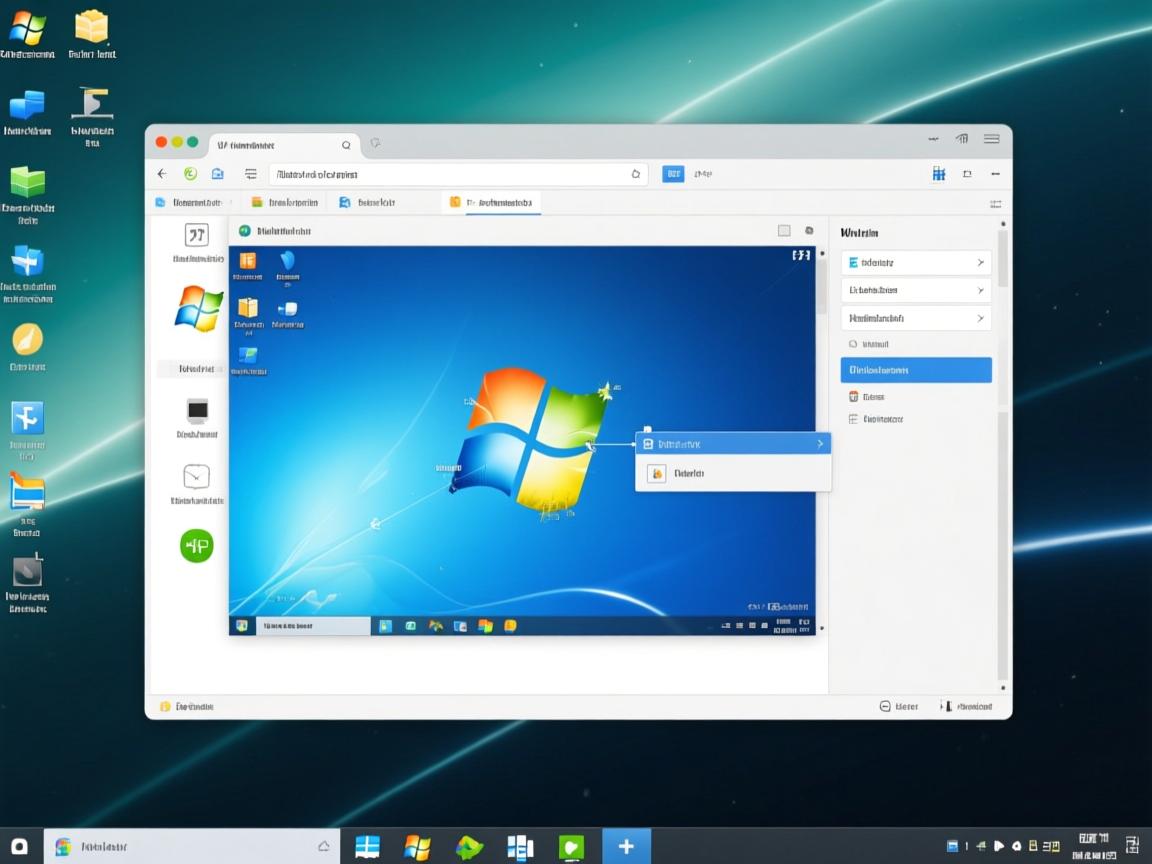Expand the third chevron option in the right panel
The image size is (1152, 864).
point(915,318)
